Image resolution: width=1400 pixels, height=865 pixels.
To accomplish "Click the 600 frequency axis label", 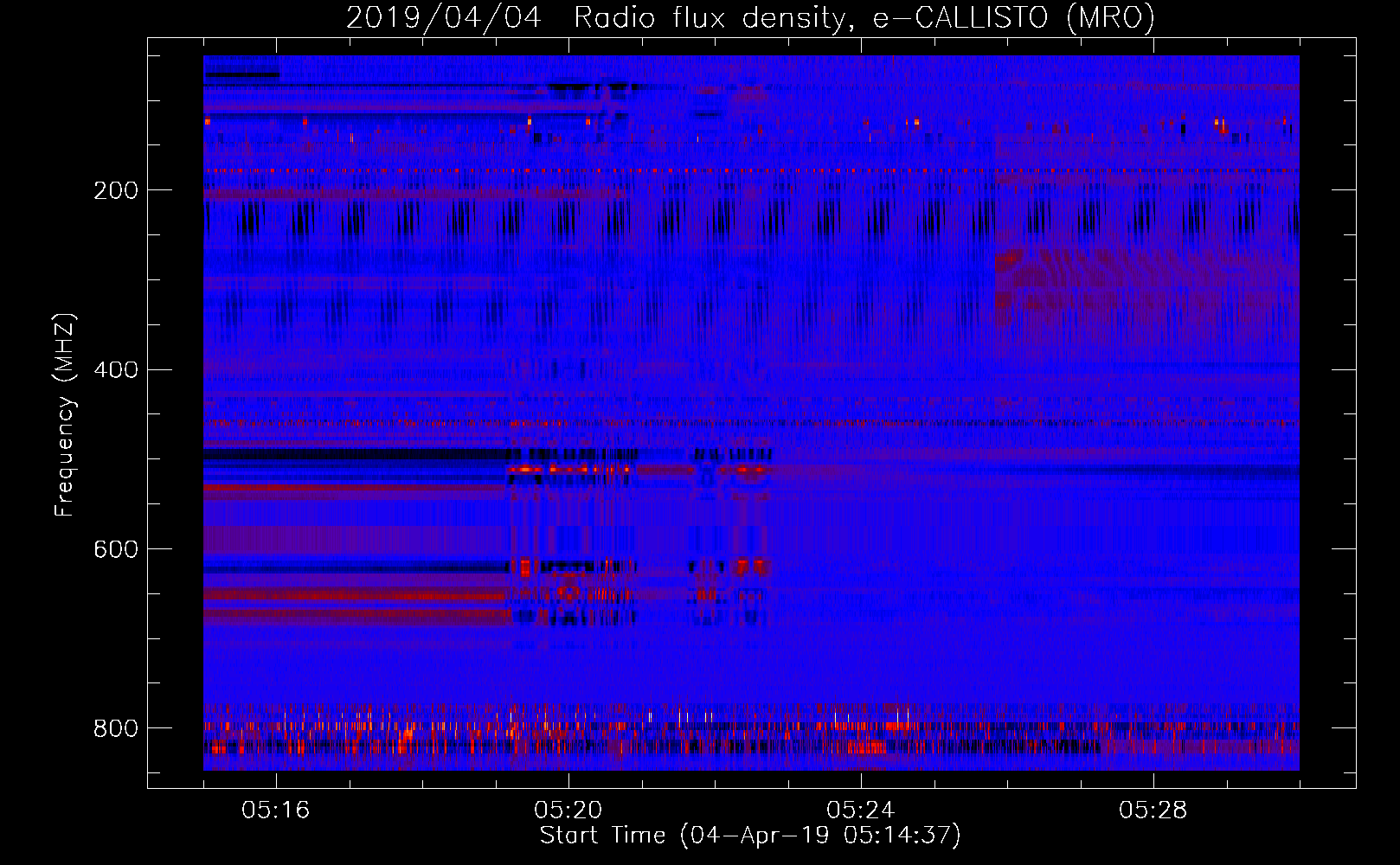I will coord(116,549).
